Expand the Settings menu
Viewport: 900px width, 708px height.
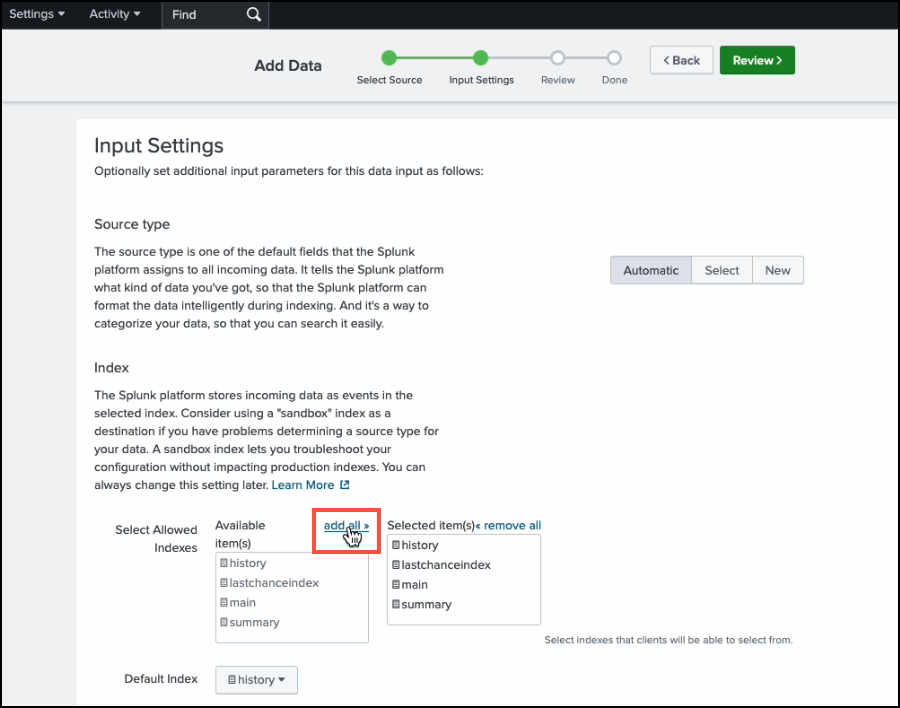point(37,14)
